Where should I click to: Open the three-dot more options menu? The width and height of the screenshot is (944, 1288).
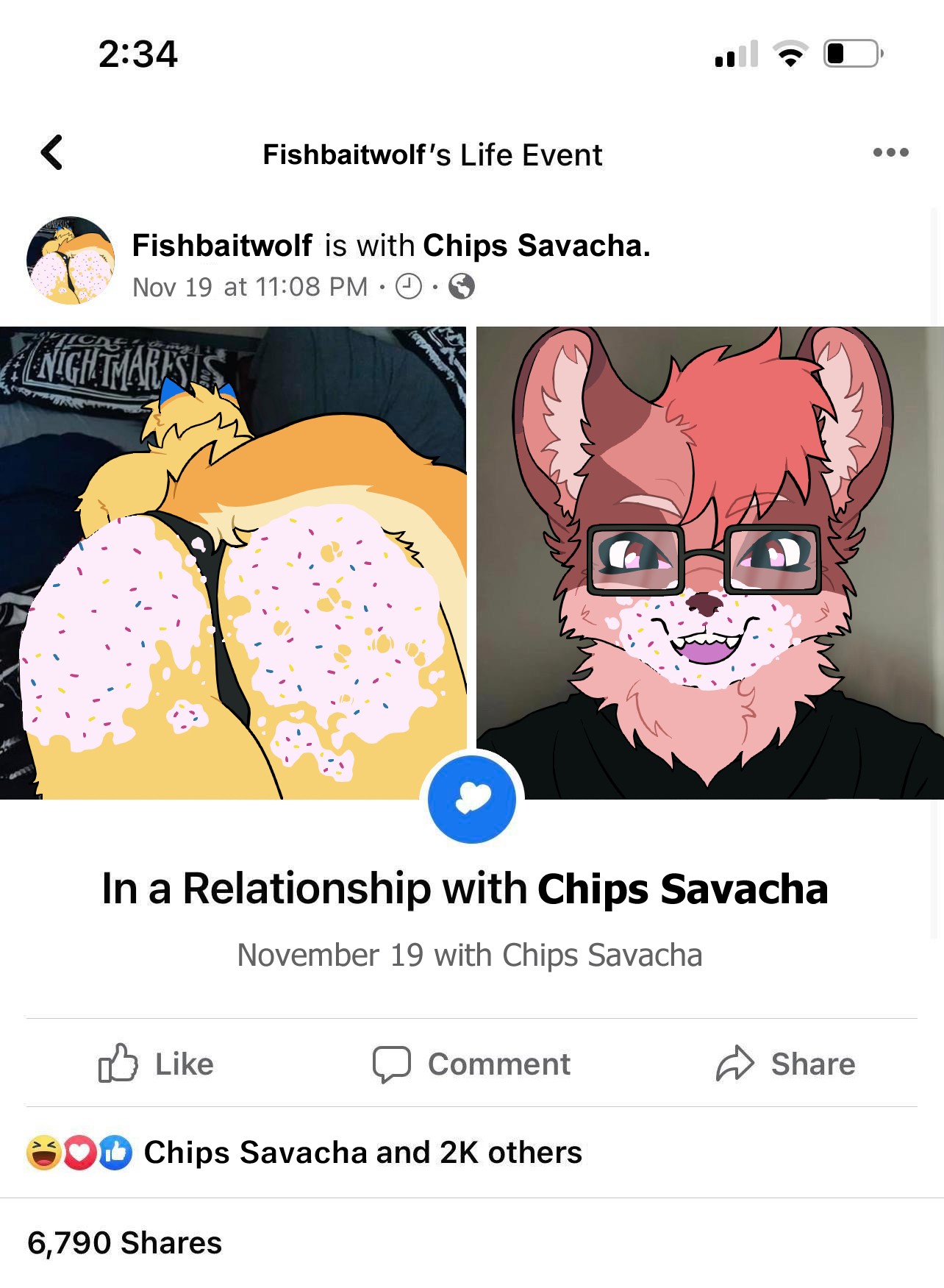[890, 152]
